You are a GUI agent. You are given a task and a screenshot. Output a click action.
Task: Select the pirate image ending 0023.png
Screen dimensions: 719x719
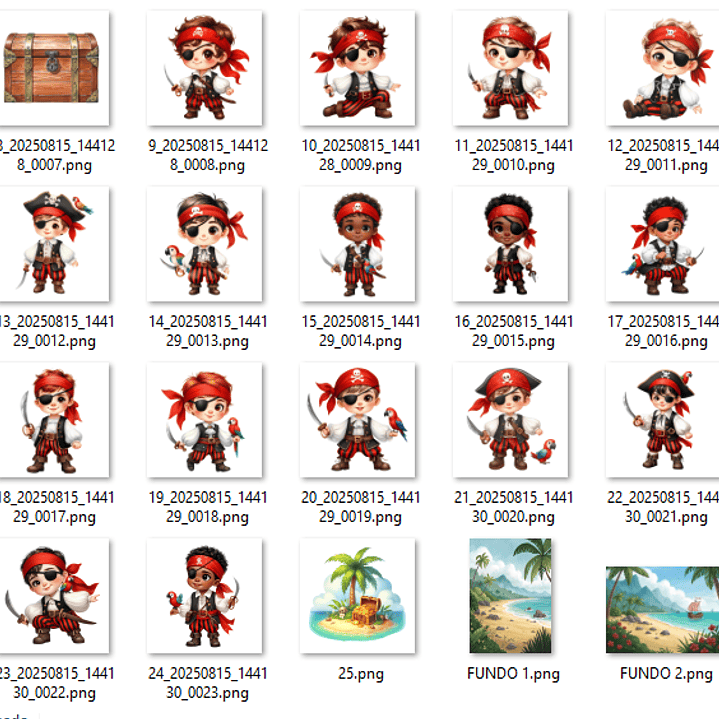204,596
